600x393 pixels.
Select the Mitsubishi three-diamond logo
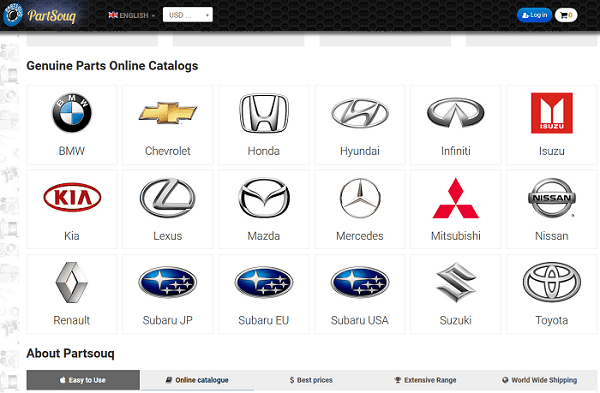(x=455, y=198)
